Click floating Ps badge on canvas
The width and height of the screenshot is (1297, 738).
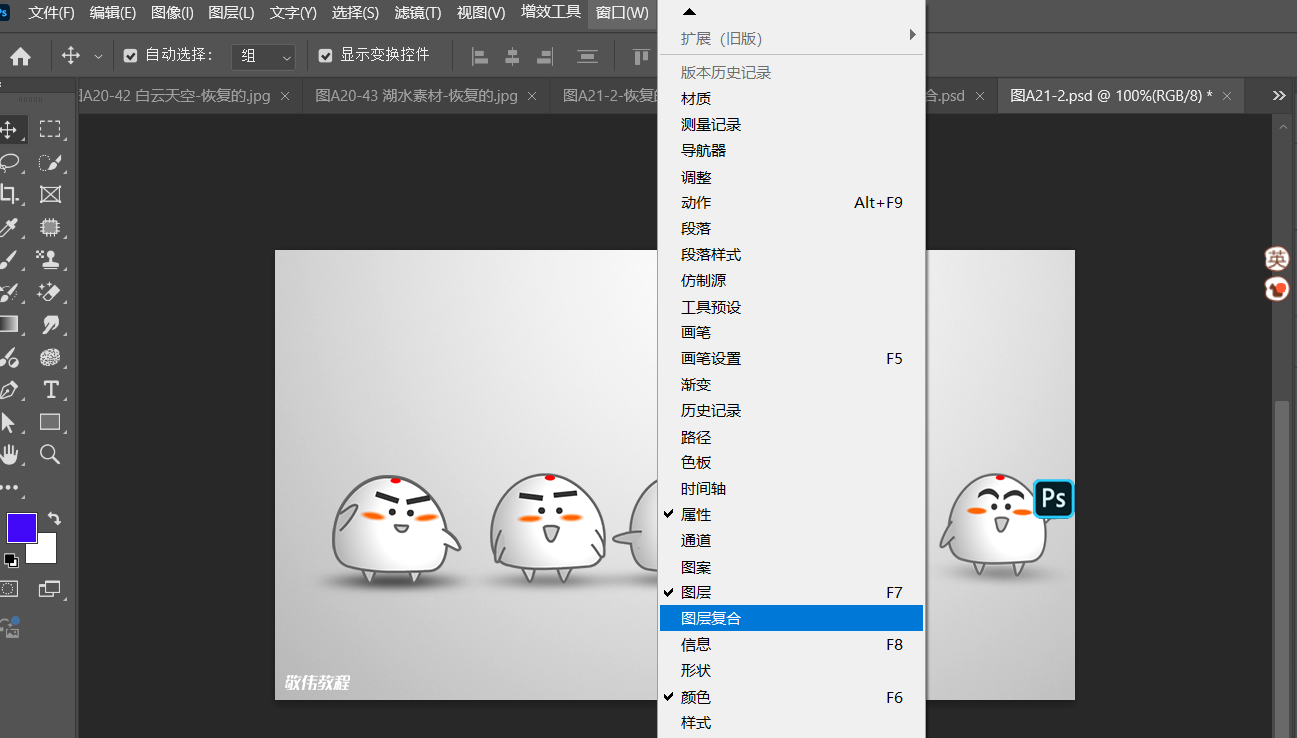[1053, 498]
